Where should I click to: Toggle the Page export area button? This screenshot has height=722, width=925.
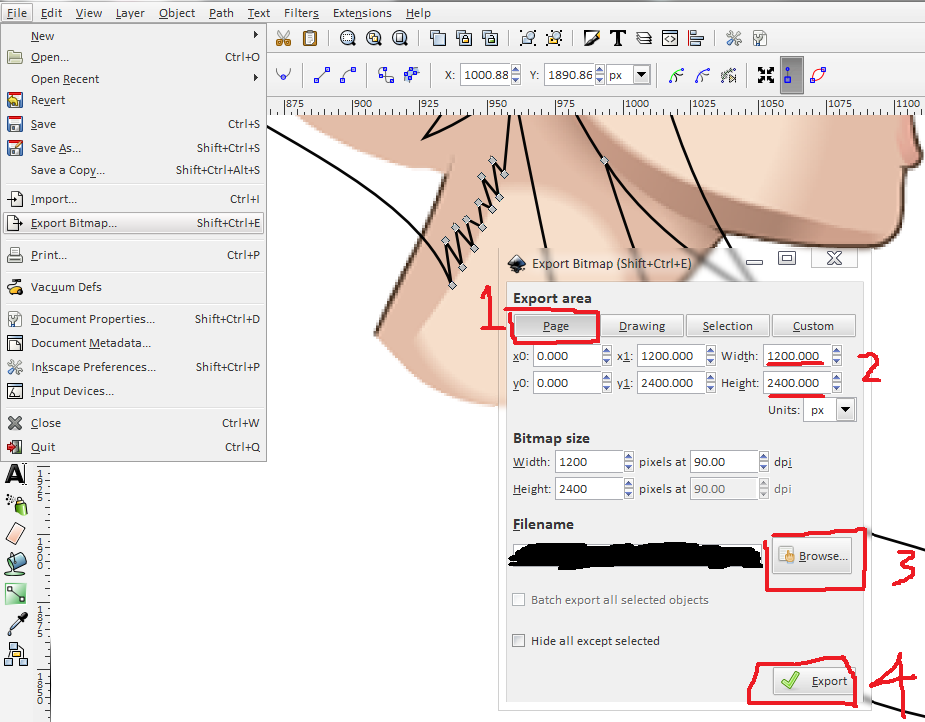coord(555,326)
